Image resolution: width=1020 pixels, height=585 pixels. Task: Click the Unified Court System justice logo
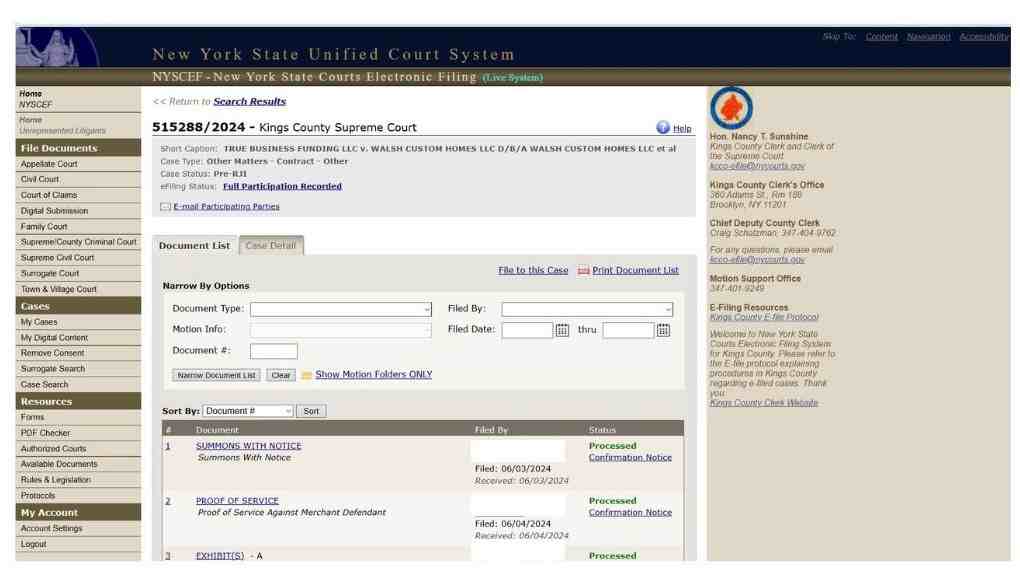(x=57, y=48)
